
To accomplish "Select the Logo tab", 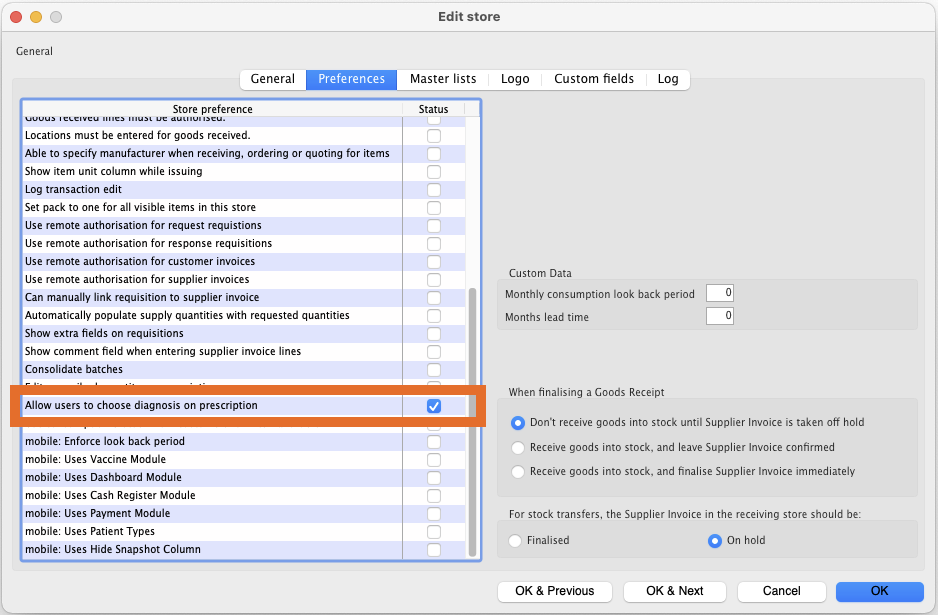I will [515, 79].
